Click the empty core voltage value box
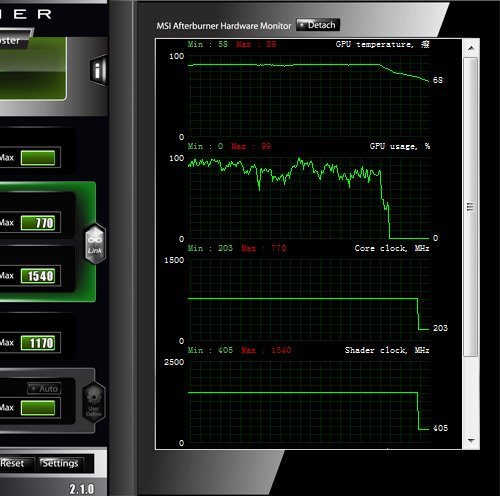Viewport: 500px width, 496px height. pyautogui.click(x=38, y=158)
